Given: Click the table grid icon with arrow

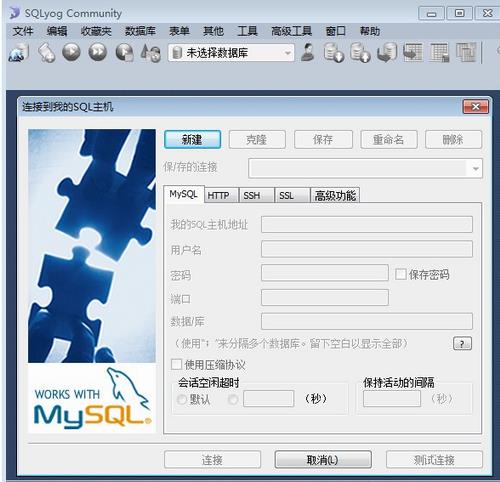Looking at the screenshot, I should (x=413, y=52).
